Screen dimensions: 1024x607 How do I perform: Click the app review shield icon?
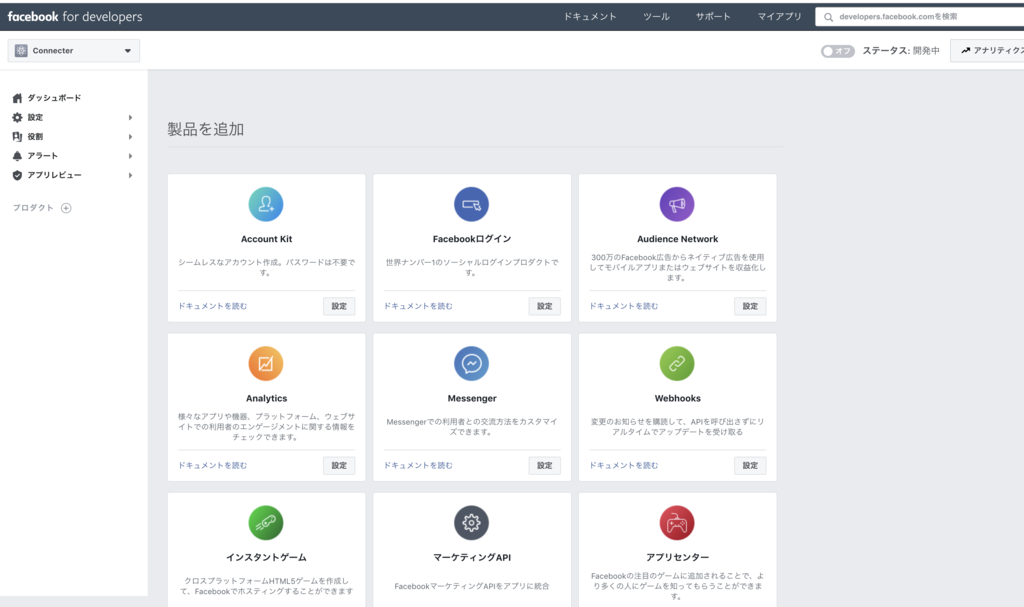pyautogui.click(x=18, y=175)
